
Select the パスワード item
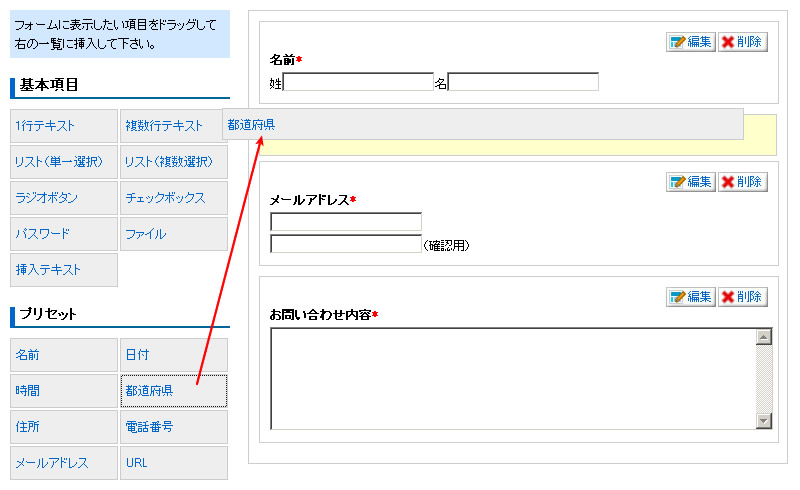pyautogui.click(x=64, y=234)
